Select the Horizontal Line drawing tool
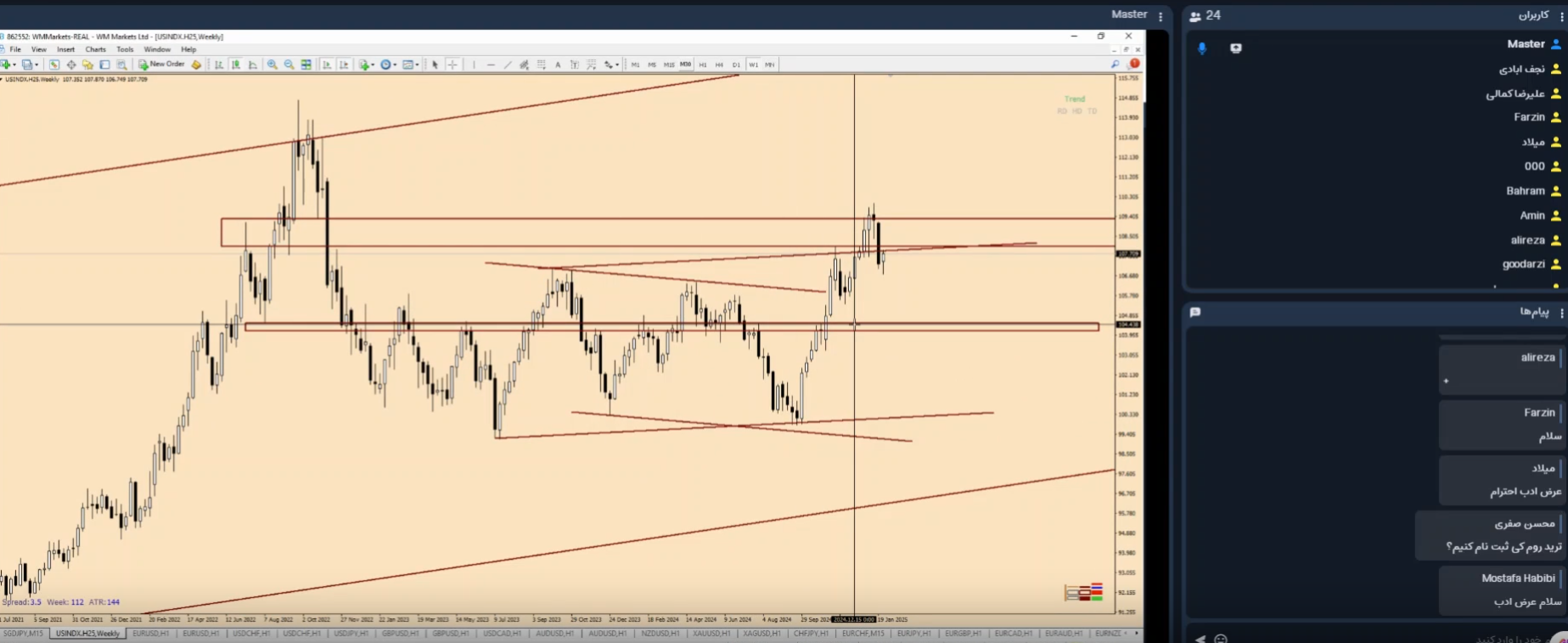The height and width of the screenshot is (643, 1568). (x=491, y=65)
